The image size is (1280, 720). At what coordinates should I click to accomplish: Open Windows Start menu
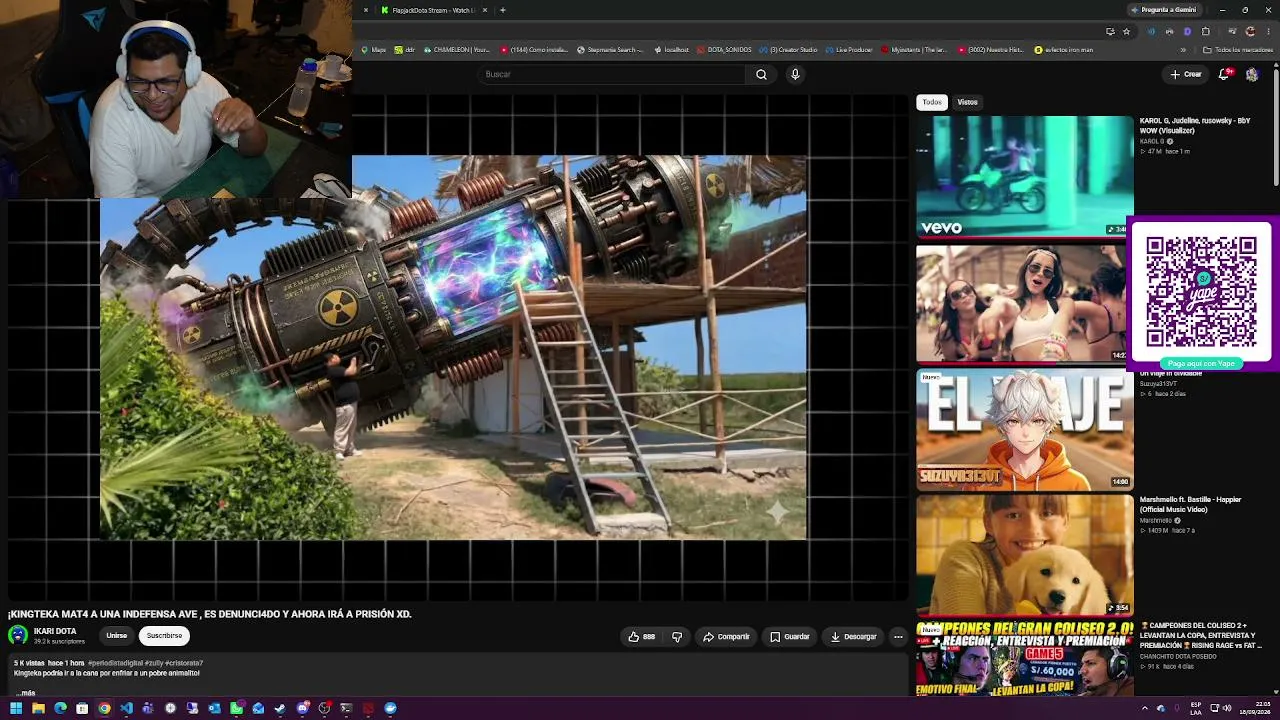(x=16, y=708)
